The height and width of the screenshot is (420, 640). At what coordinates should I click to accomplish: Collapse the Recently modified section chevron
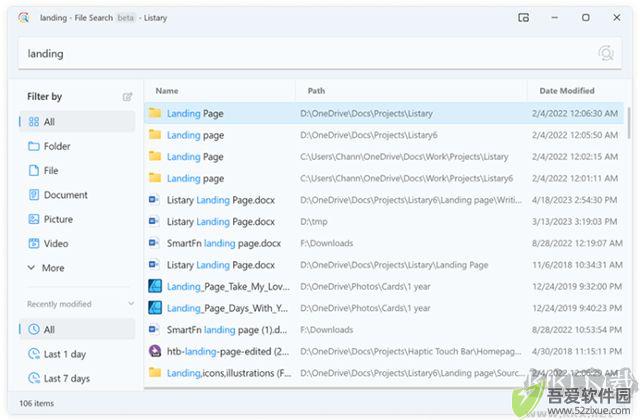point(131,304)
